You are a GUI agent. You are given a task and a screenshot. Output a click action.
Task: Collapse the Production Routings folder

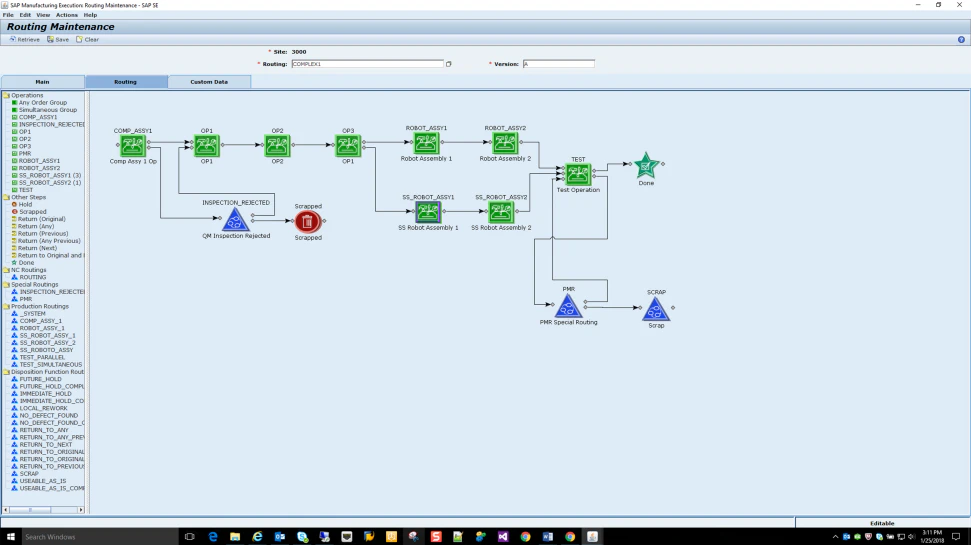tap(6, 306)
